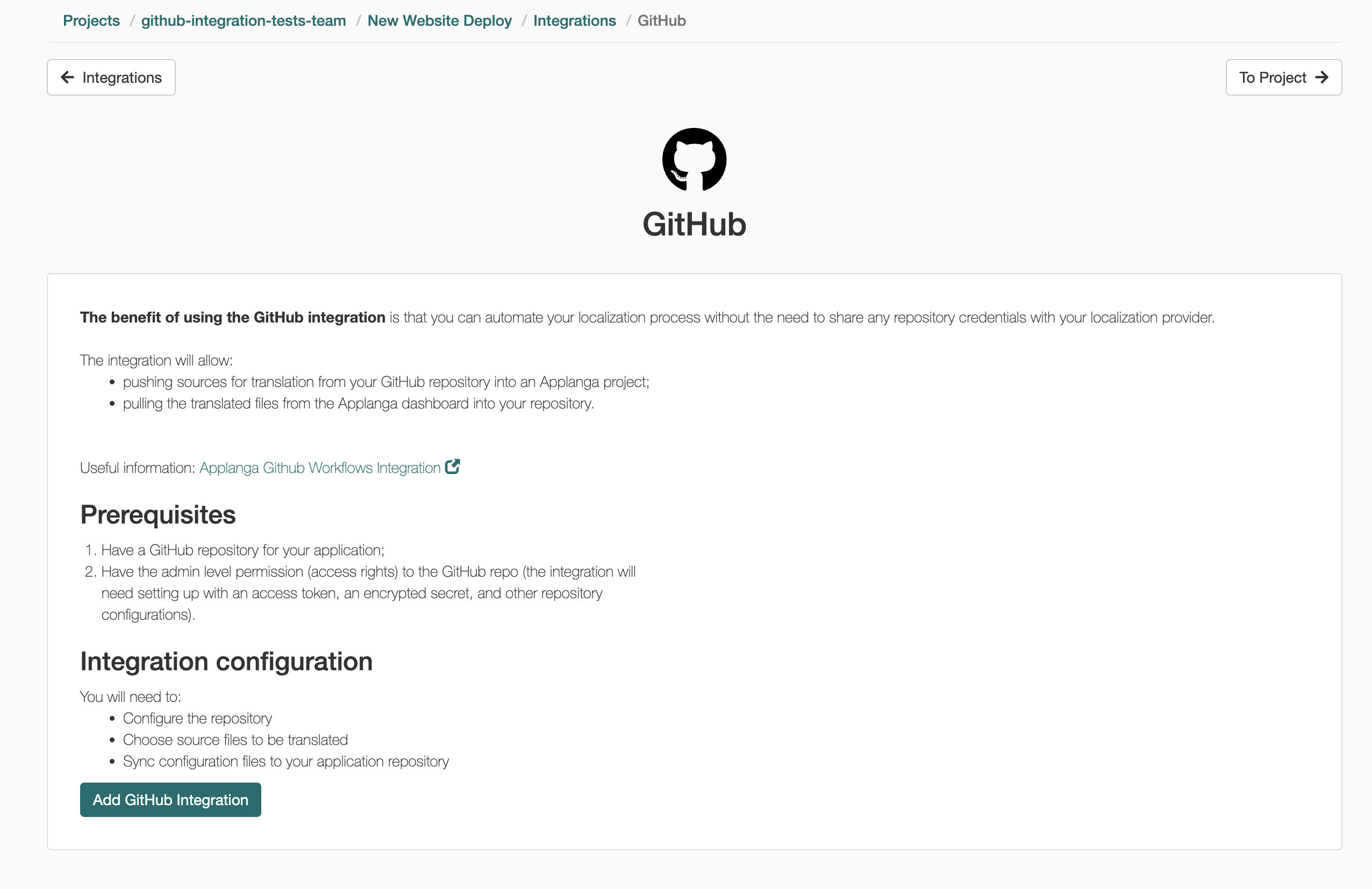Click 'Configure the repository' list item
Viewport: 1372px width, 889px height.
click(x=197, y=719)
